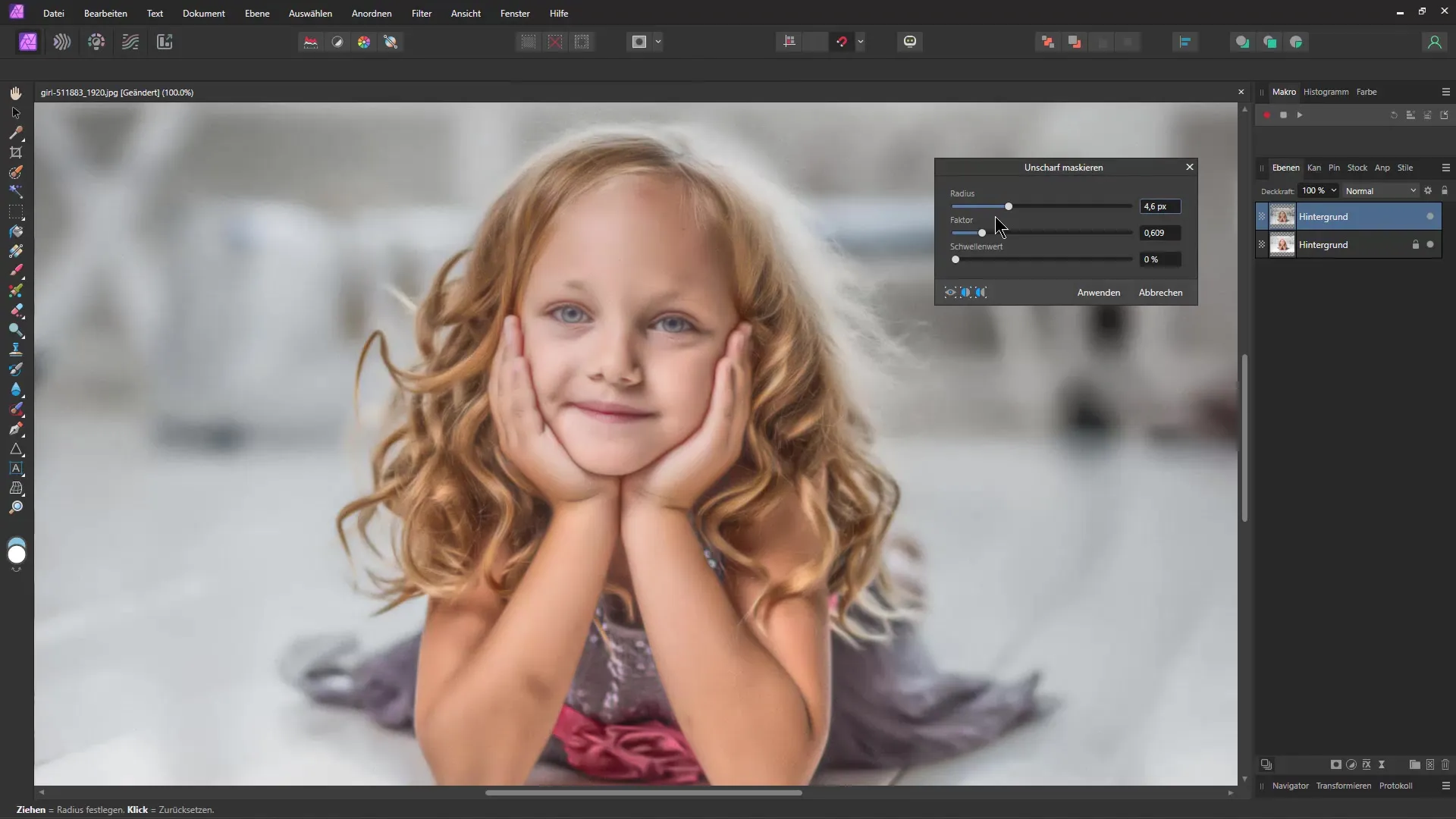Unlock the lower Hintergrund layer lock
This screenshot has height=819, width=1456.
click(1415, 245)
